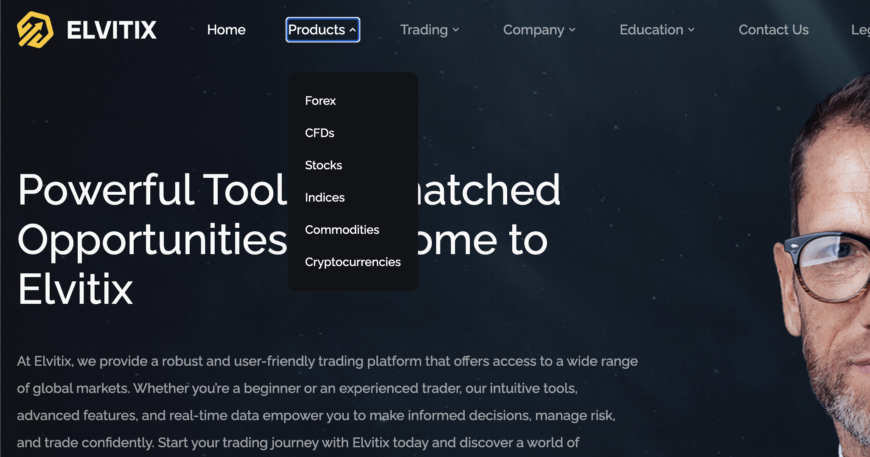The height and width of the screenshot is (457, 870).
Task: Select CFDs from Products menu
Action: tap(319, 133)
